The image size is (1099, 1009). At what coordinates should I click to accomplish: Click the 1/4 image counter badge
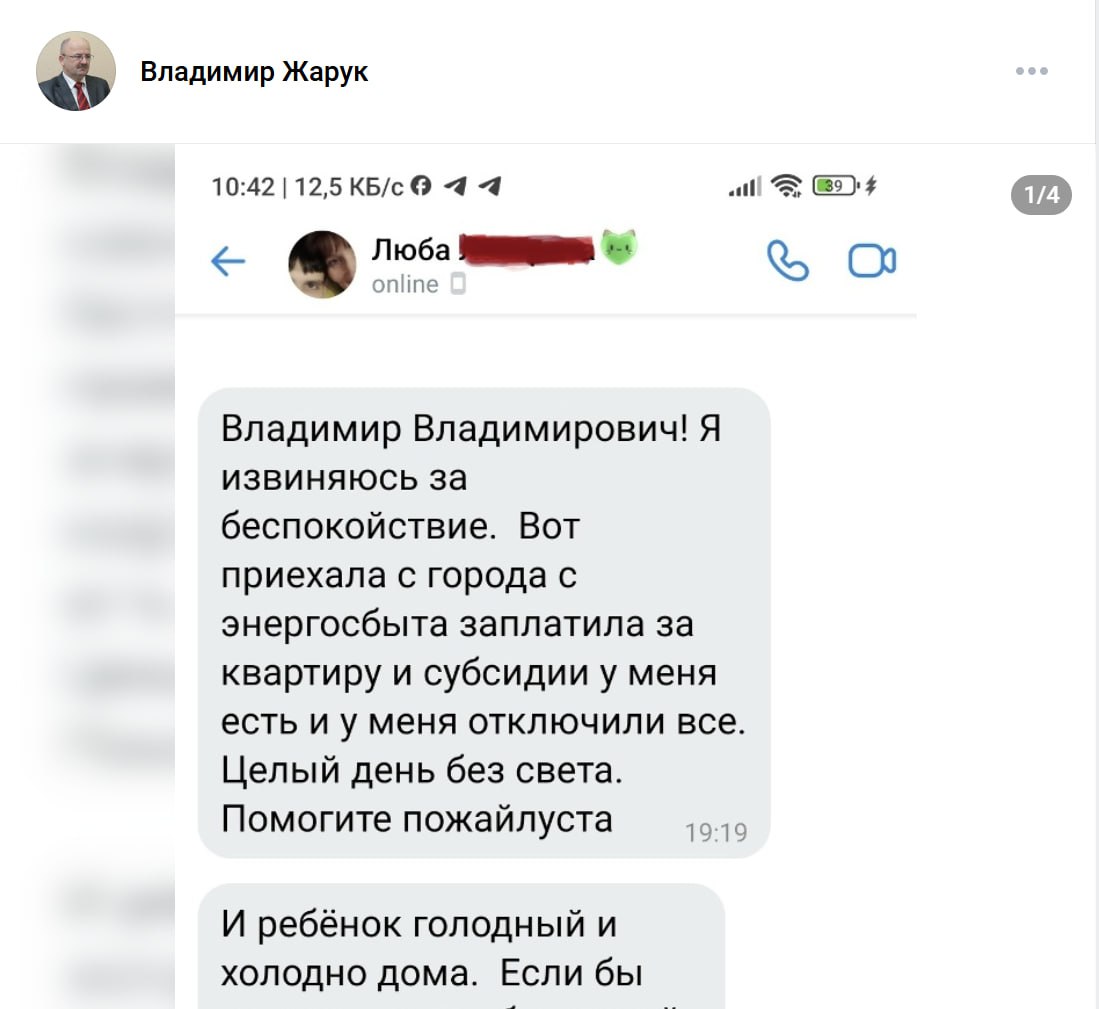tap(1042, 195)
